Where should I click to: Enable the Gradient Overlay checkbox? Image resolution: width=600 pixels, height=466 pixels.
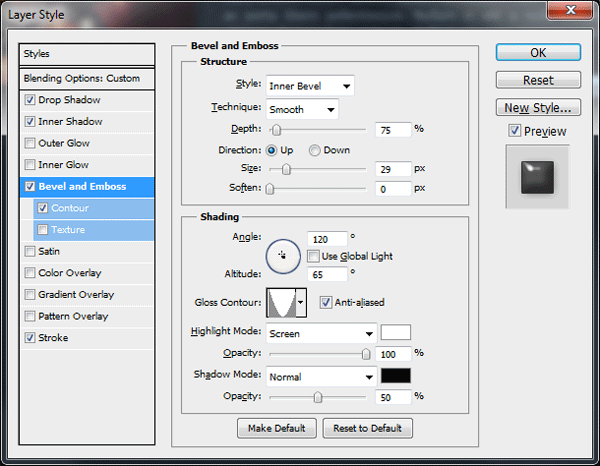(x=30, y=295)
